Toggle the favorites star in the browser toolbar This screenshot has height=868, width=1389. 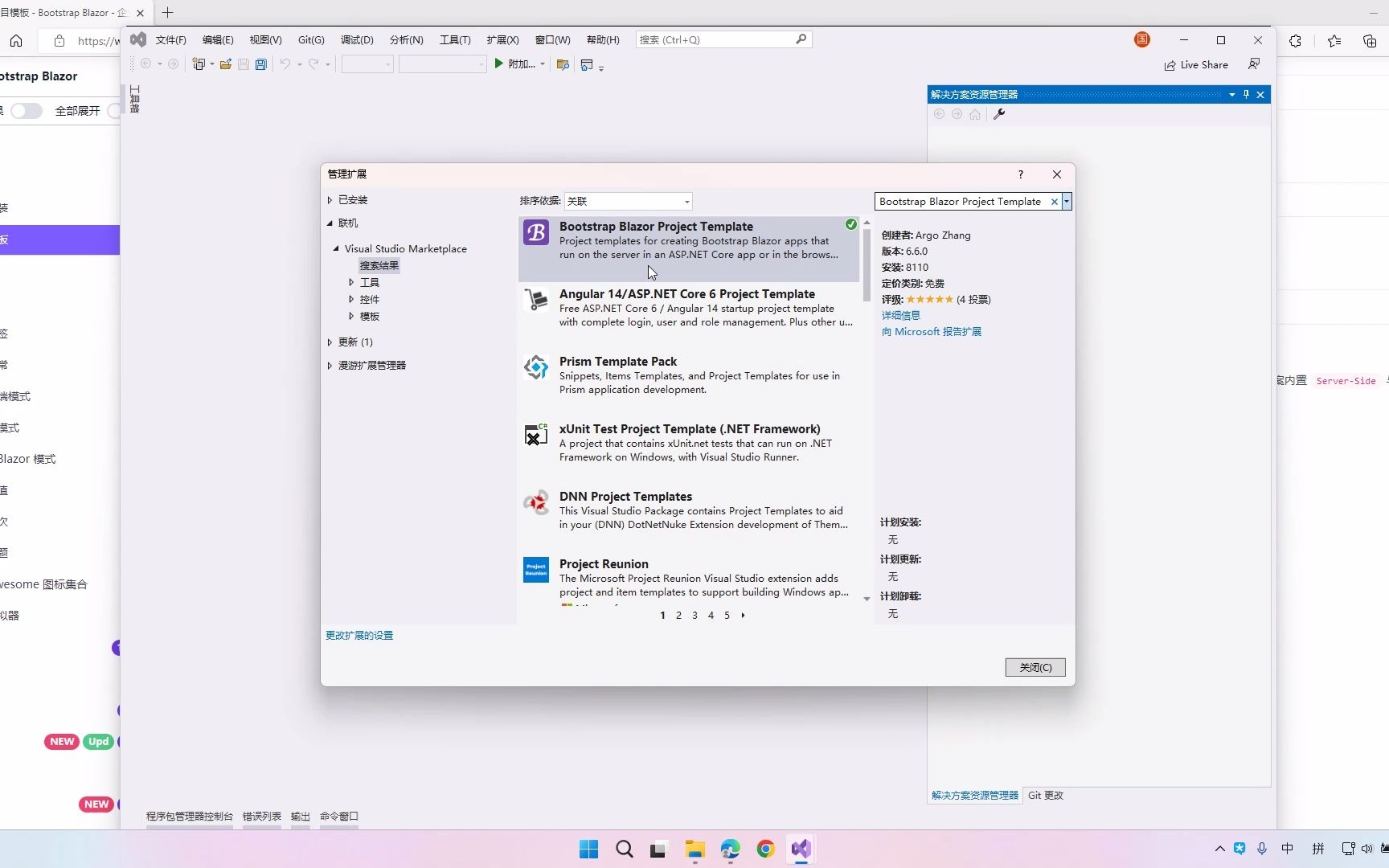[1334, 41]
